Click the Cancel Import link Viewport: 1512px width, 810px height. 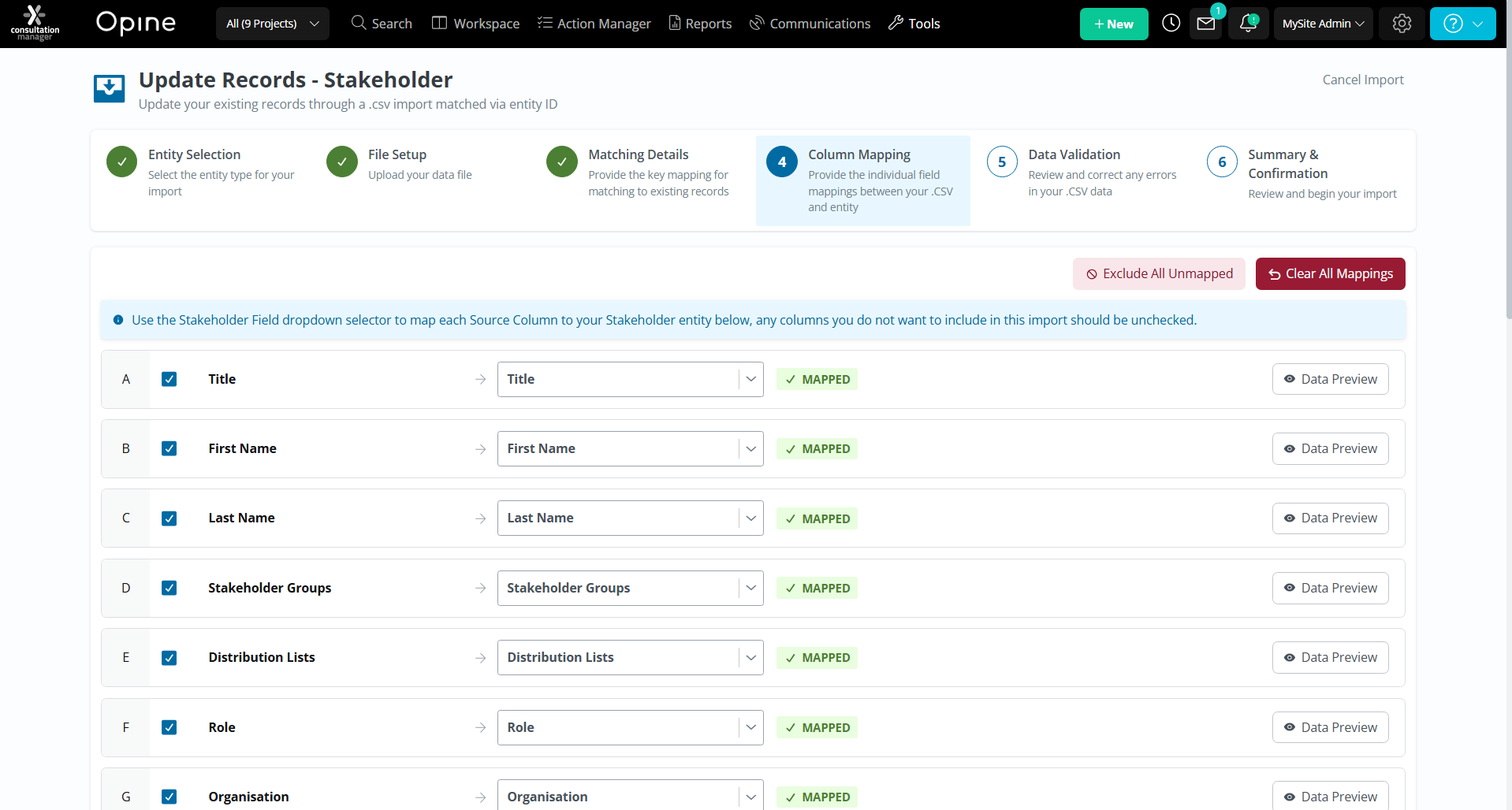point(1363,80)
